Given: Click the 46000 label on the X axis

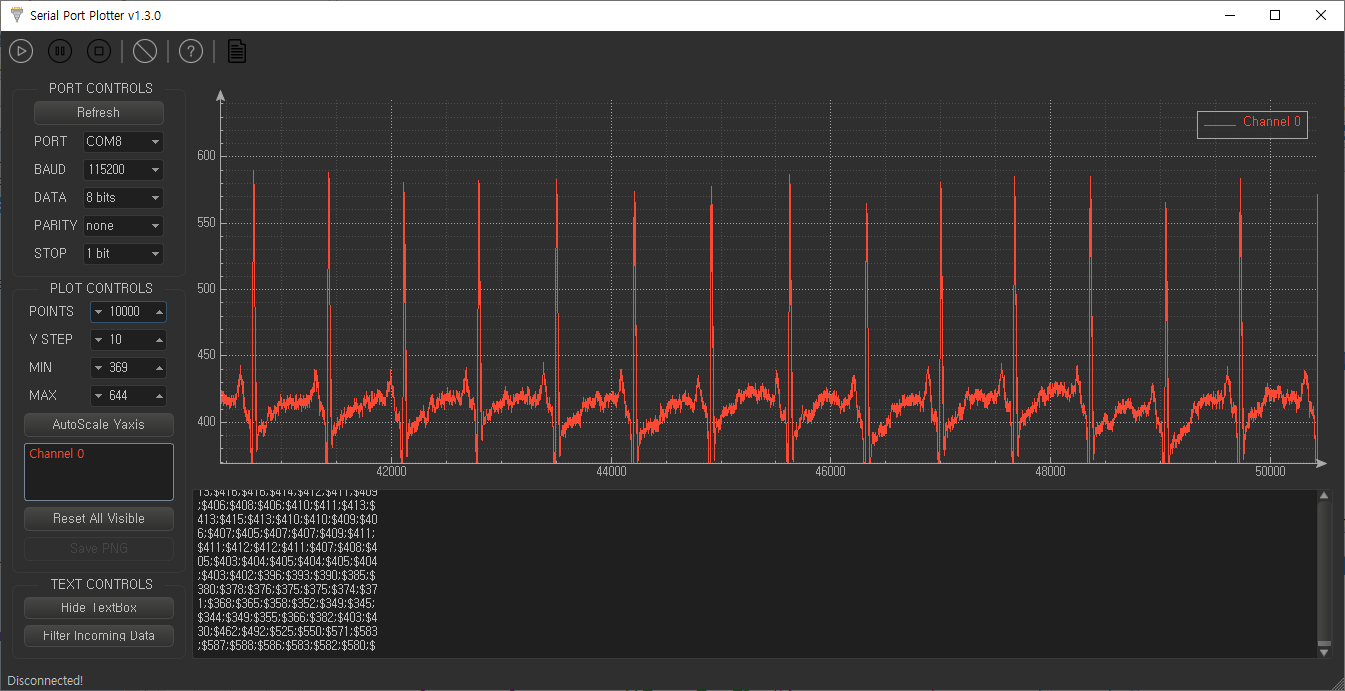Looking at the screenshot, I should pos(831,471).
